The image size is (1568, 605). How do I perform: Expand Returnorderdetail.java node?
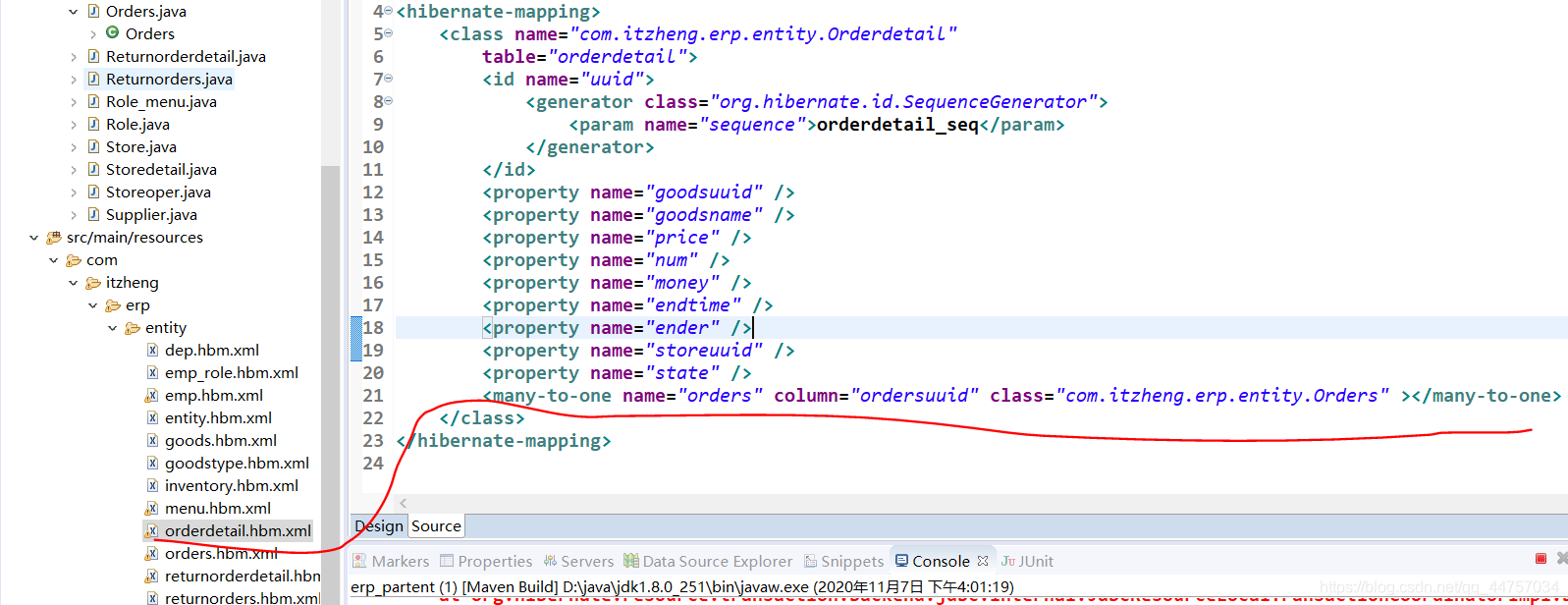pyautogui.click(x=74, y=57)
